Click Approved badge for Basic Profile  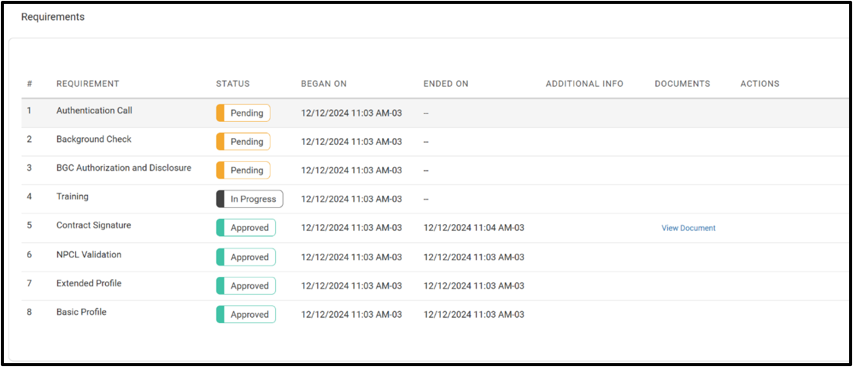click(246, 314)
